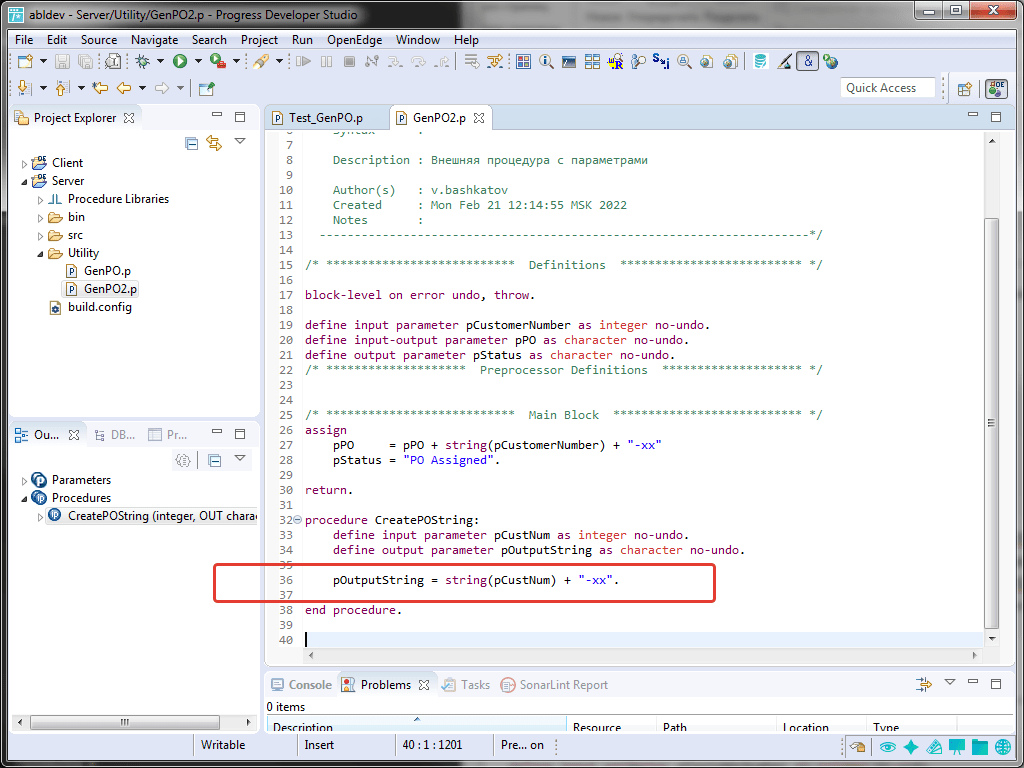Click the Outline horizontal scrollbar thumb

click(x=125, y=722)
